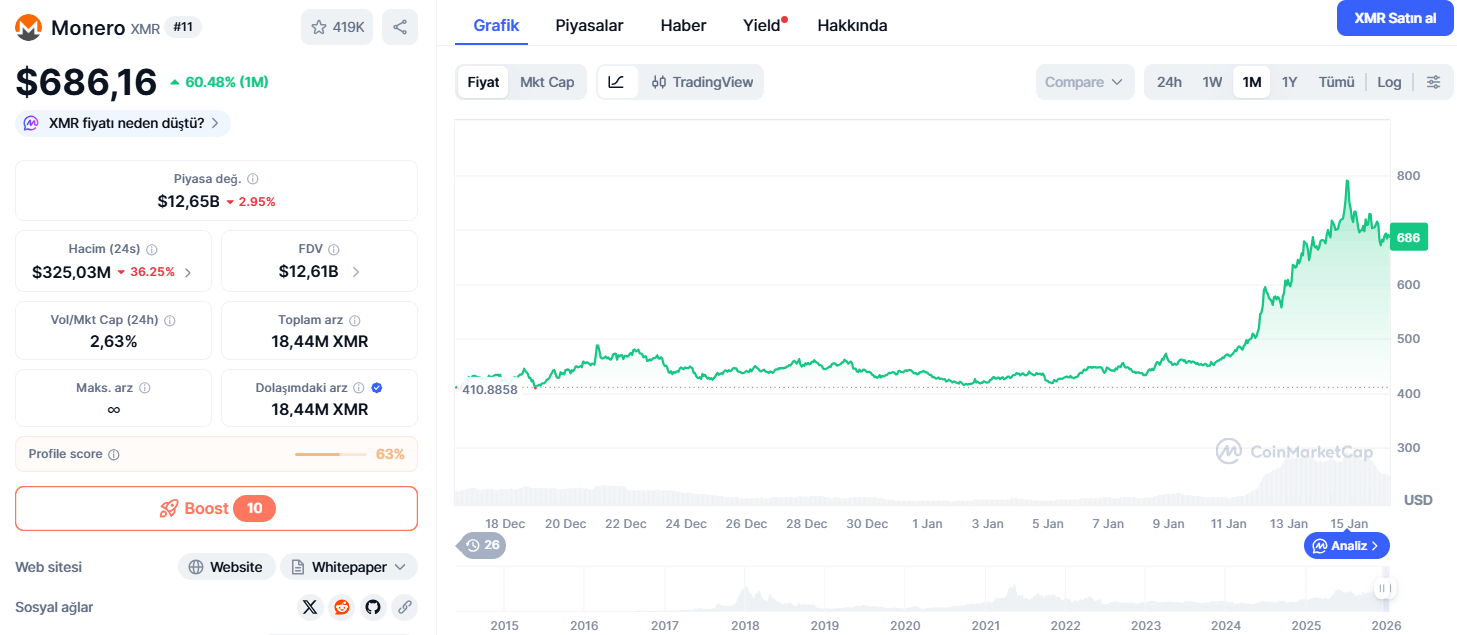The image size is (1457, 635).
Task: Select the Mkt Cap chart toggle
Action: coord(547,82)
